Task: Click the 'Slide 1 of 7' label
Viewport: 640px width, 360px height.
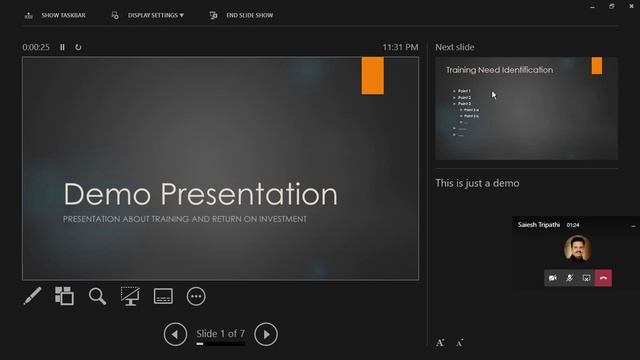Action: (220, 334)
